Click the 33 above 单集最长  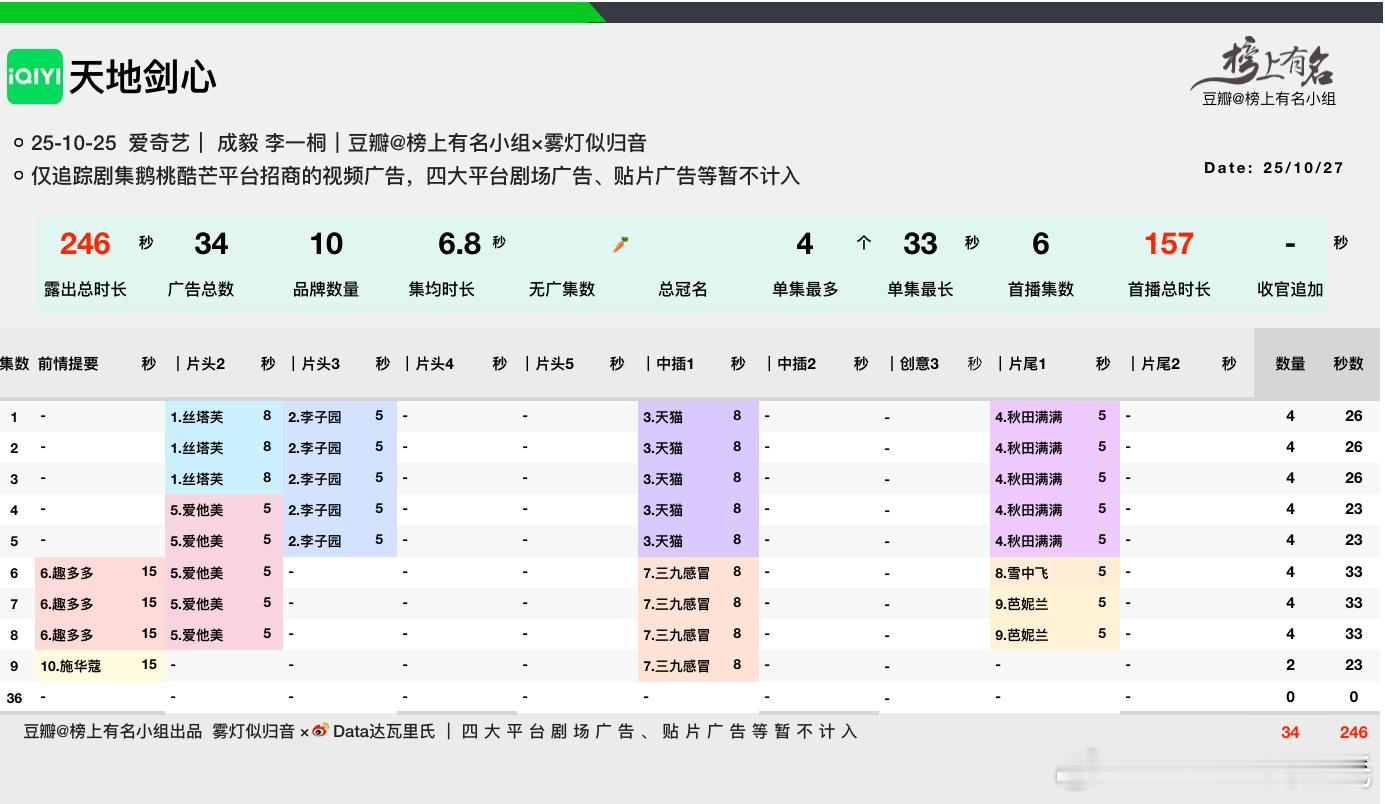(x=920, y=244)
